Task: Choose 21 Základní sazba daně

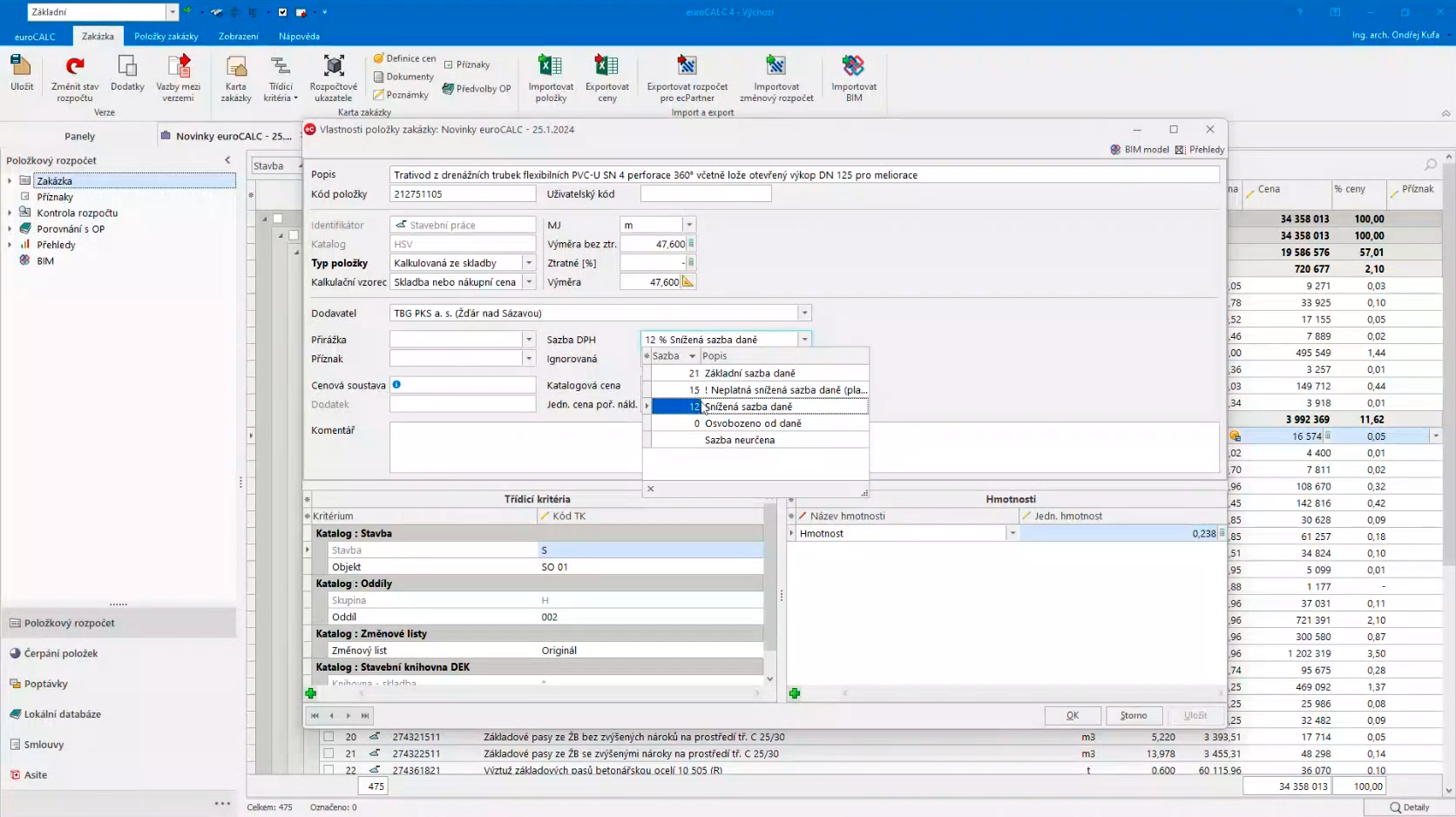Action: click(760, 373)
